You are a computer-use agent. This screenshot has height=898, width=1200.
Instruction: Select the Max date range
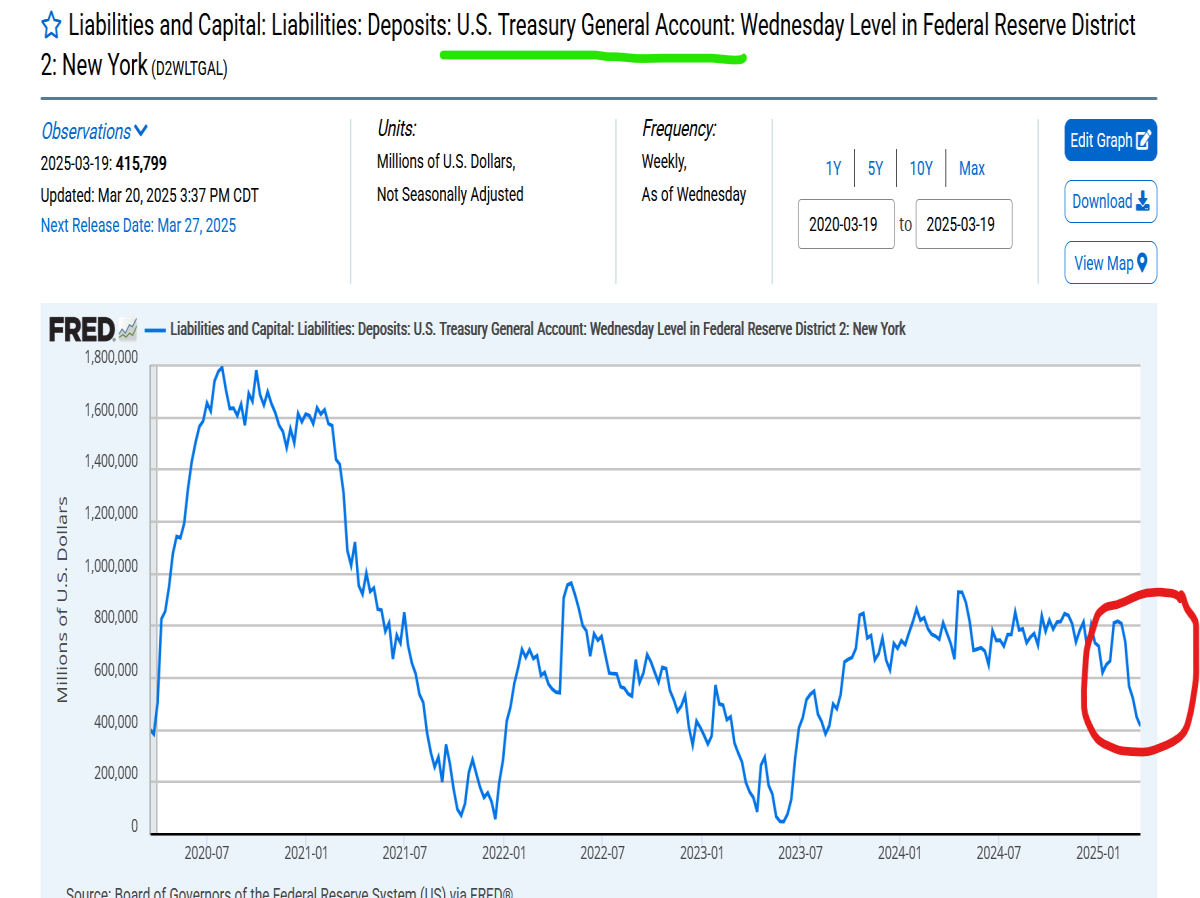[x=972, y=169]
